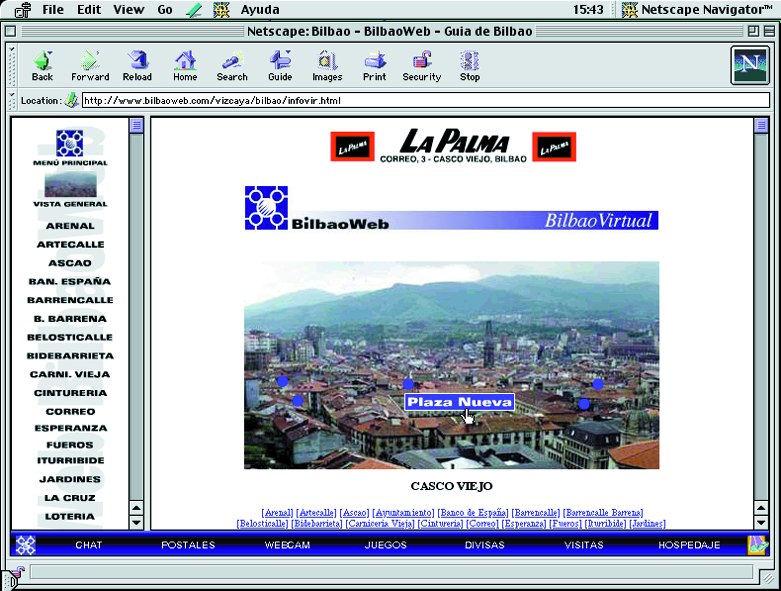This screenshot has width=781, height=591.
Task: Click the Netscape N logo
Action: [x=750, y=65]
